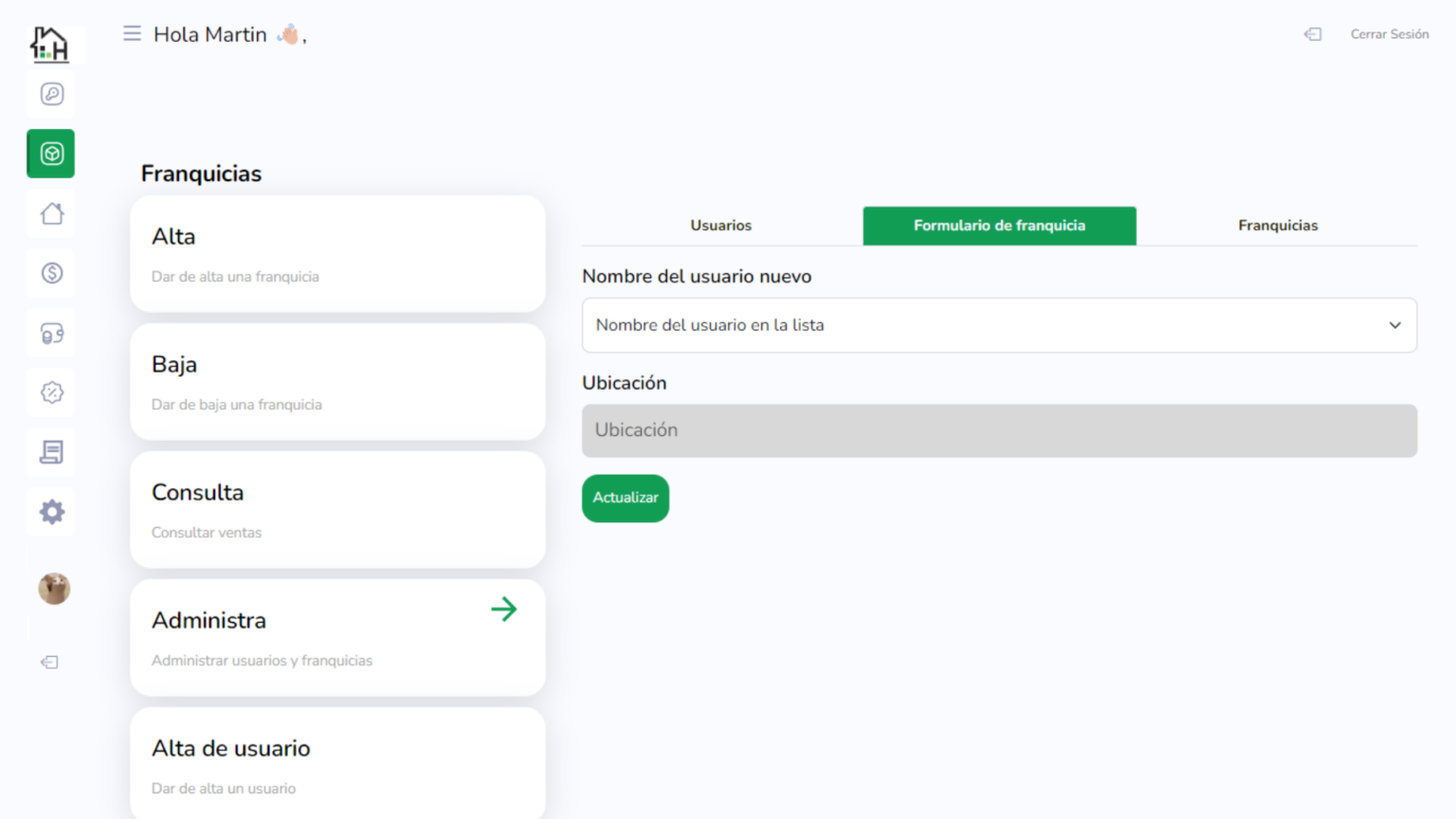
Task: Click the green arrow on the Administra card
Action: pos(503,609)
